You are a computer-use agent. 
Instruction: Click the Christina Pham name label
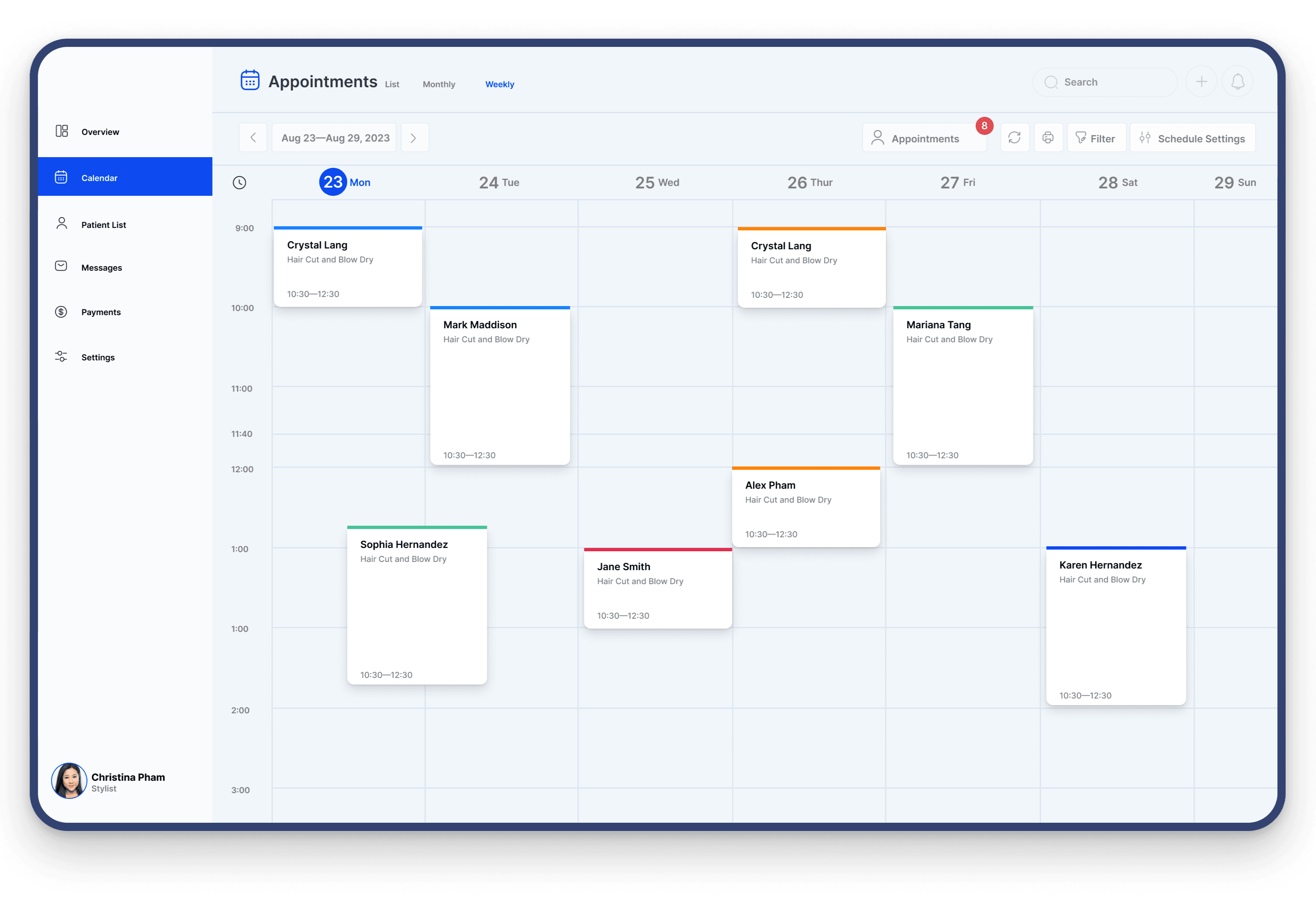(x=128, y=777)
